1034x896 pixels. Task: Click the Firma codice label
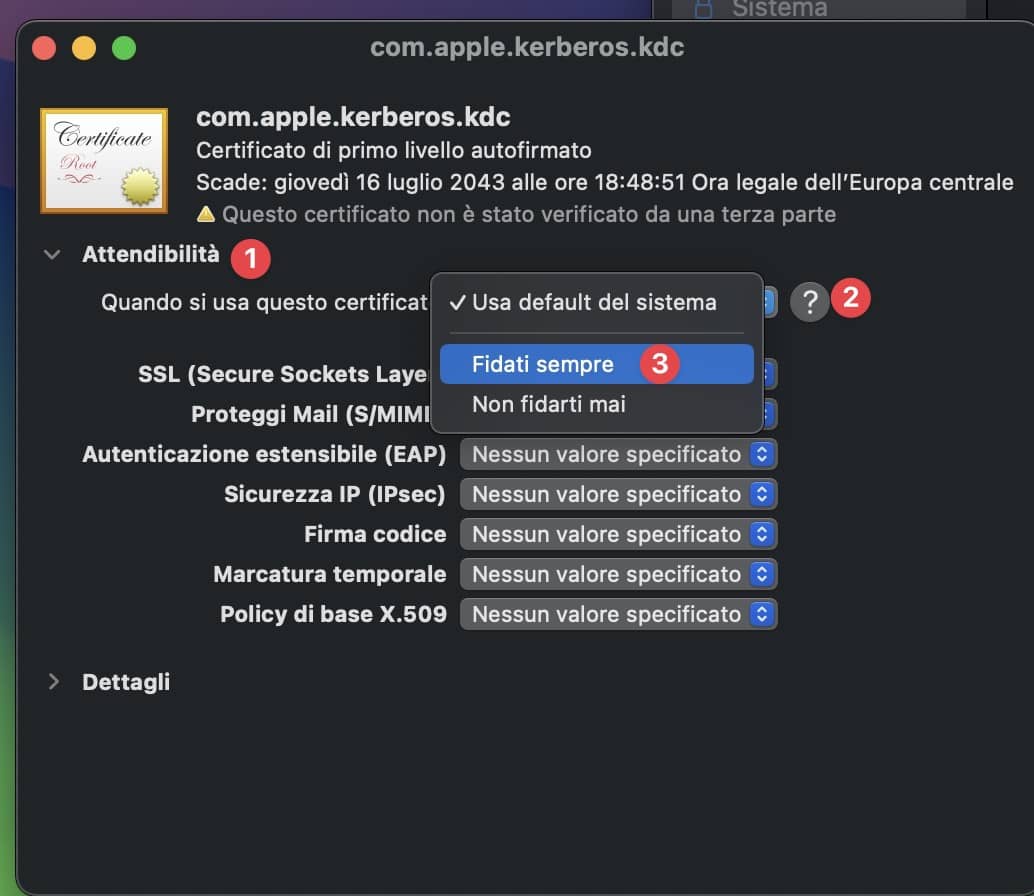(375, 535)
